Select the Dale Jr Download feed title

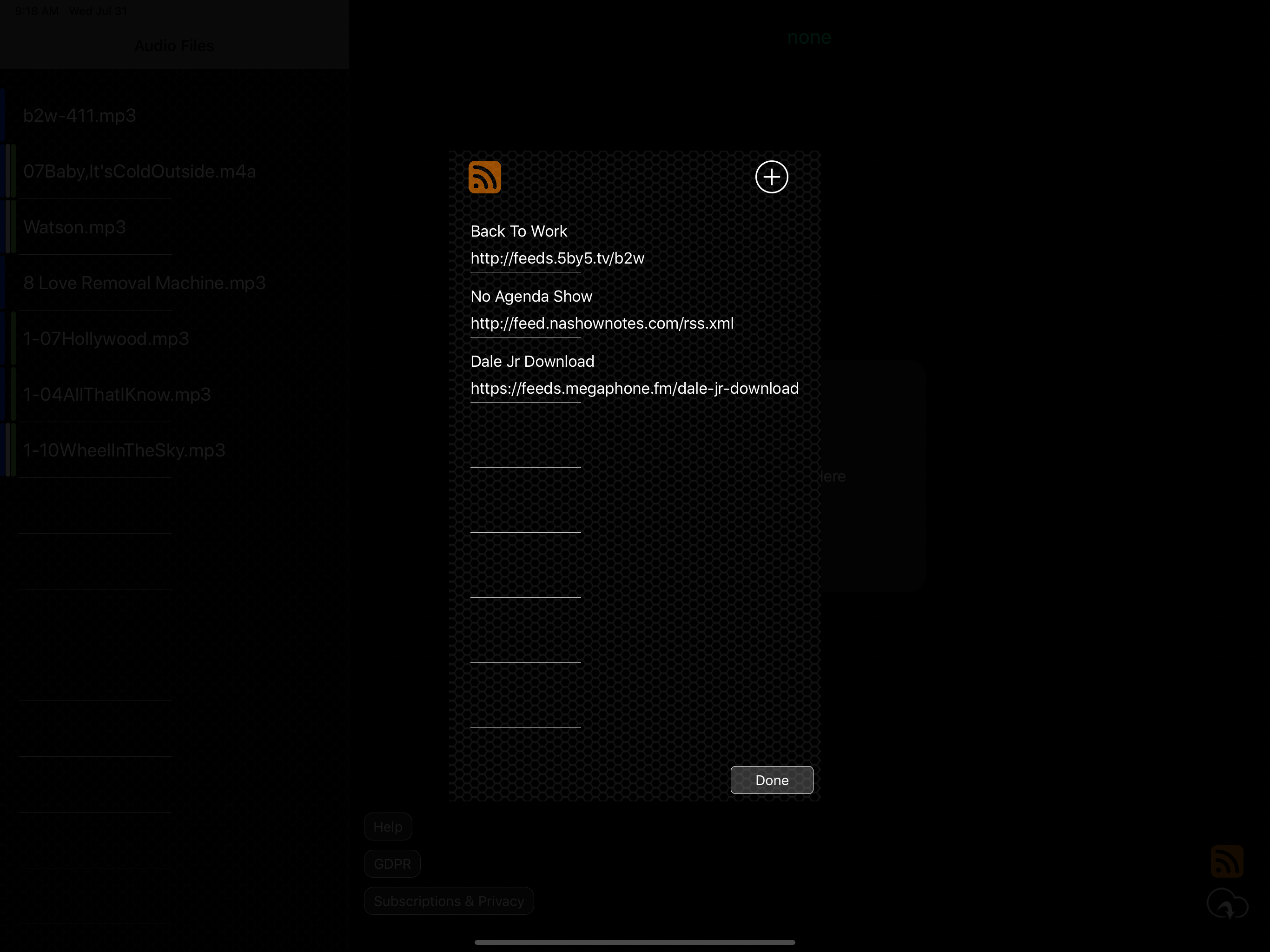point(532,361)
